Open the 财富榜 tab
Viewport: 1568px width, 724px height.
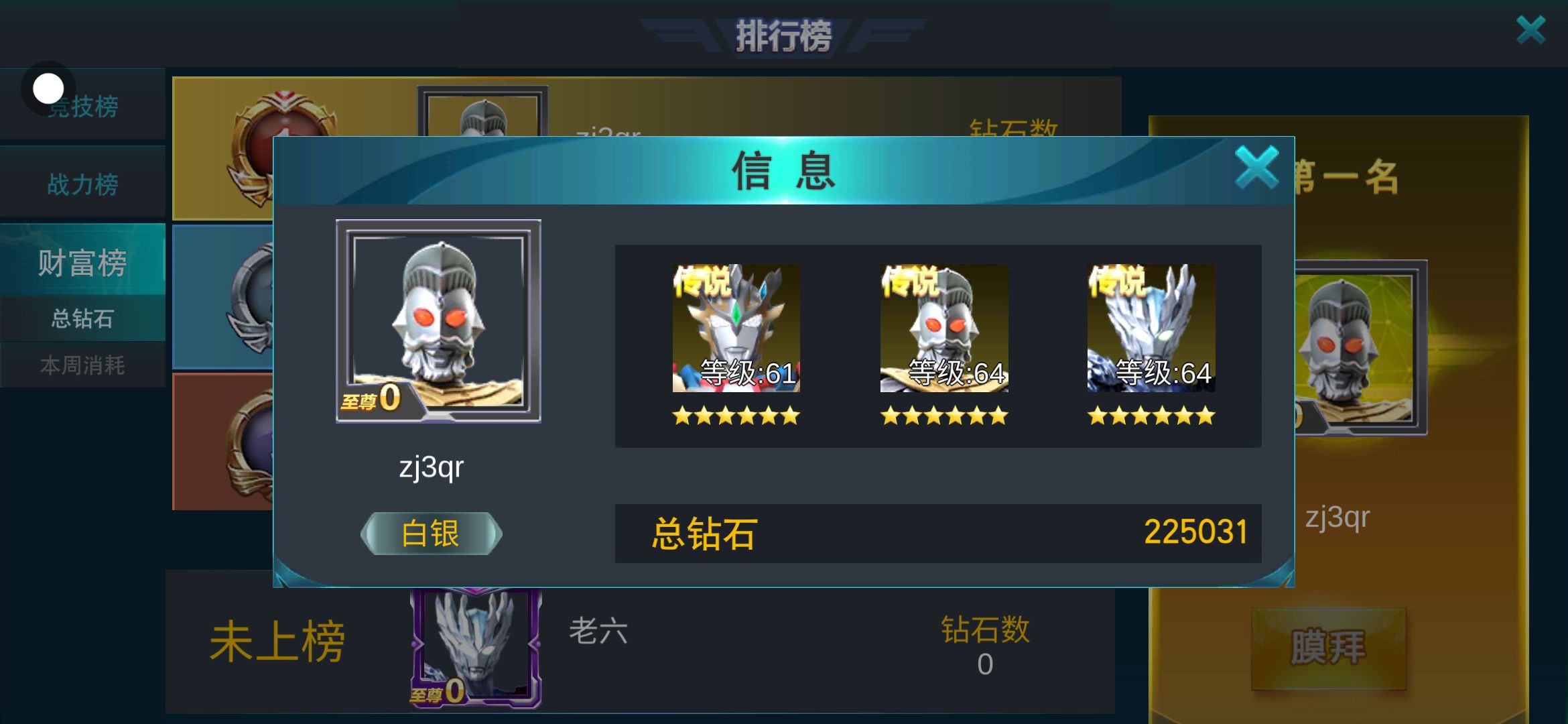coord(82,261)
